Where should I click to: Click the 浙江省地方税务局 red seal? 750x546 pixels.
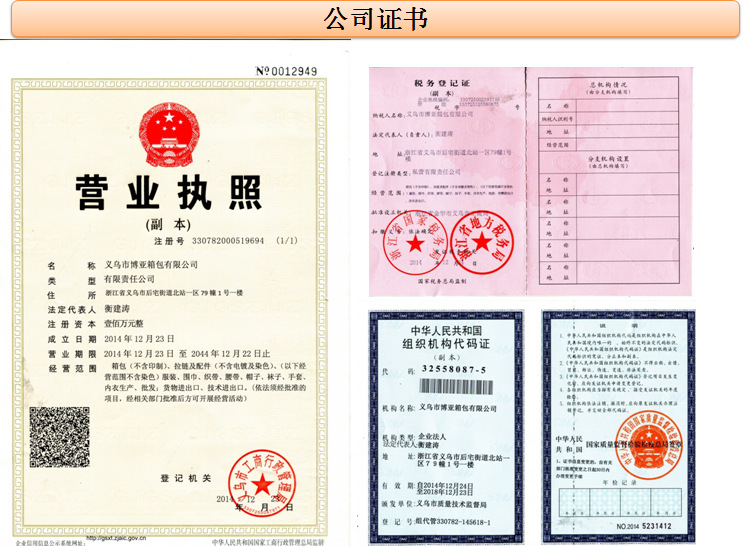[482, 241]
